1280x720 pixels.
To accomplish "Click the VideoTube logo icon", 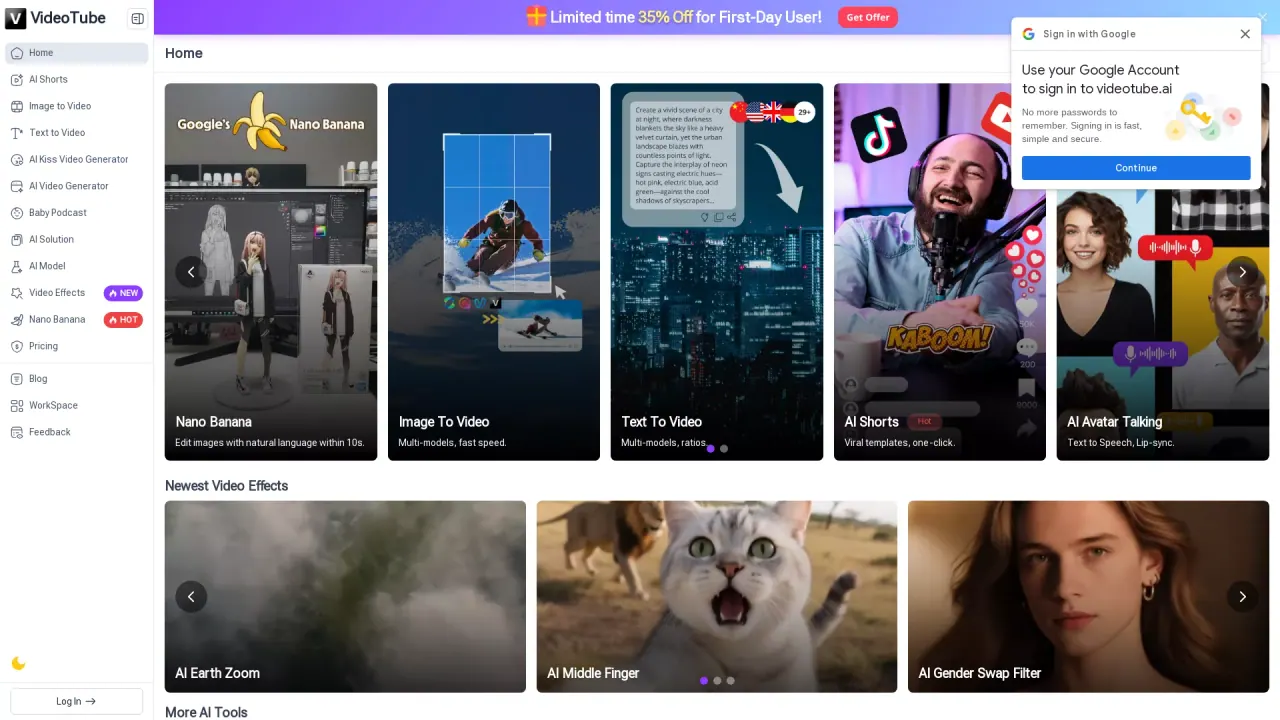I will coord(16,18).
